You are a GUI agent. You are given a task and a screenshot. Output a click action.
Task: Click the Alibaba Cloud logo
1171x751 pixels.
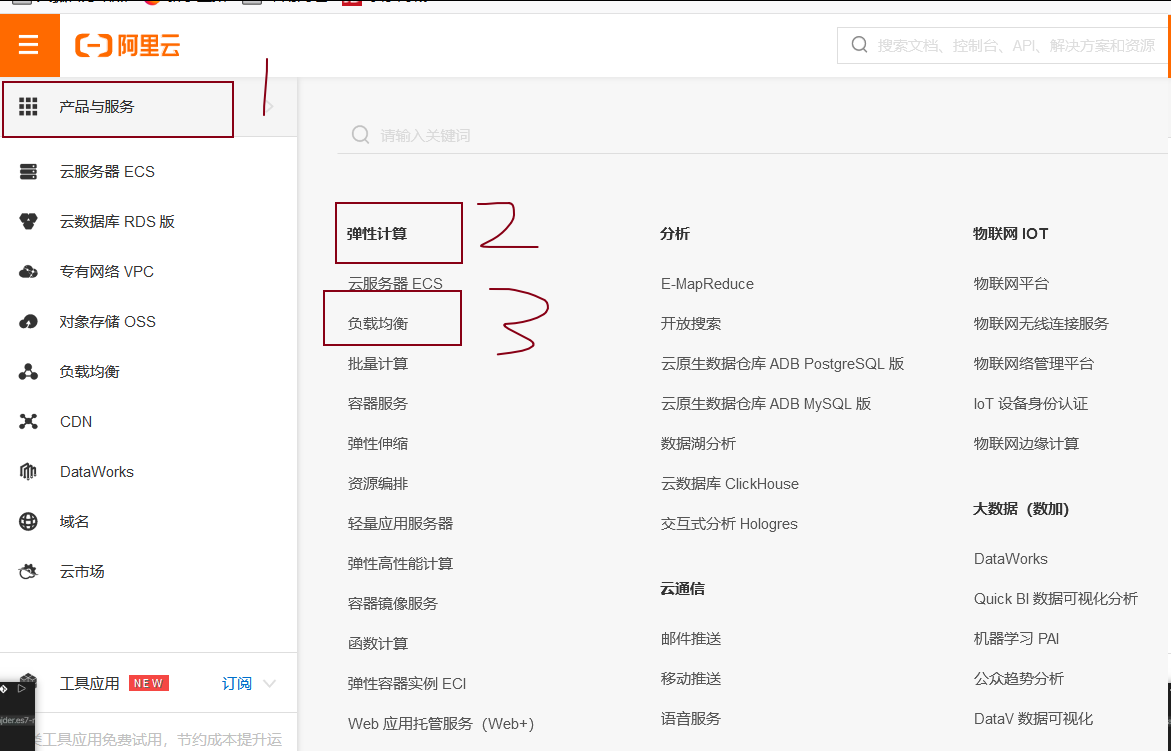(128, 46)
